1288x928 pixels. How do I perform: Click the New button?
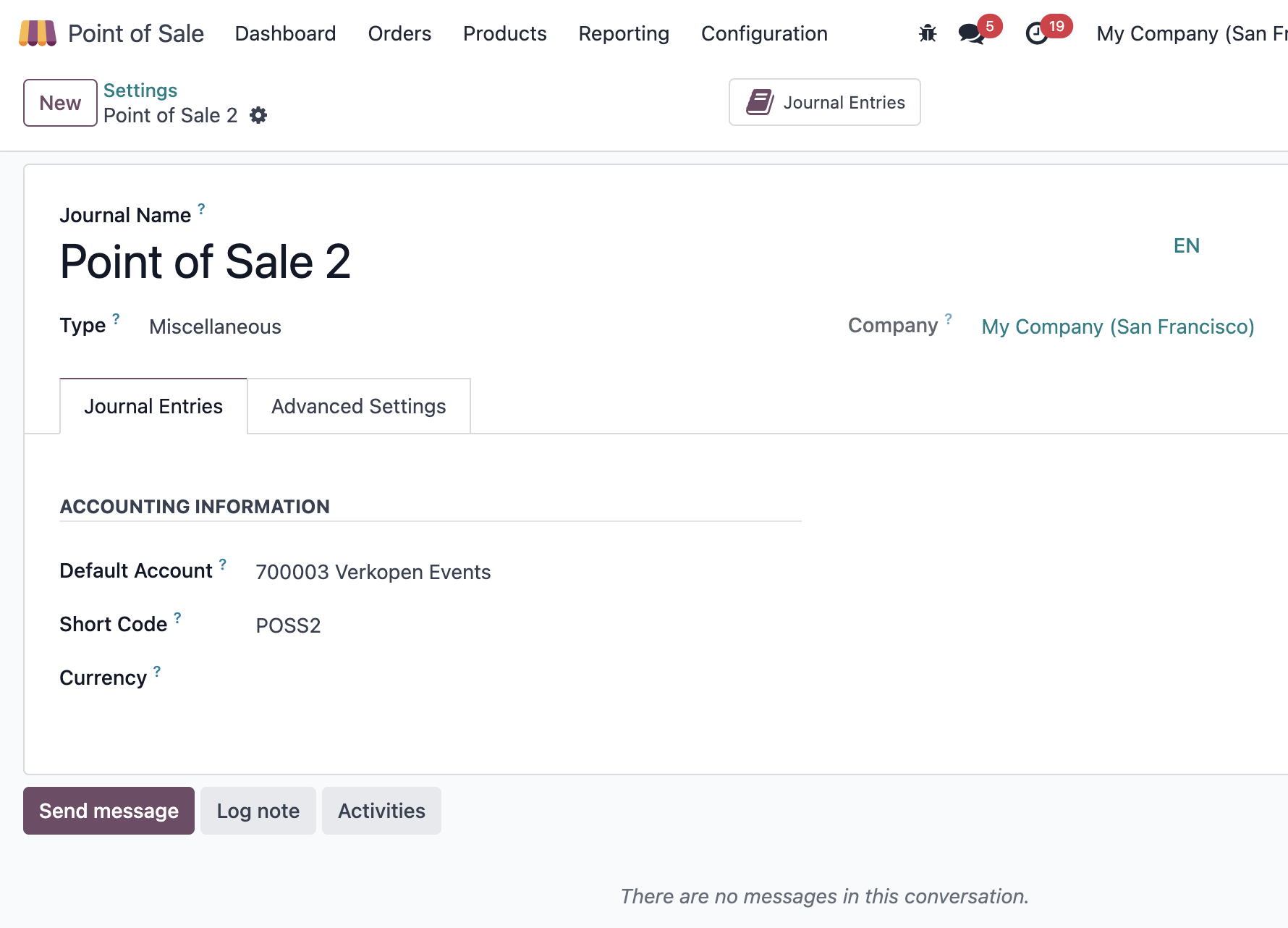tap(60, 103)
